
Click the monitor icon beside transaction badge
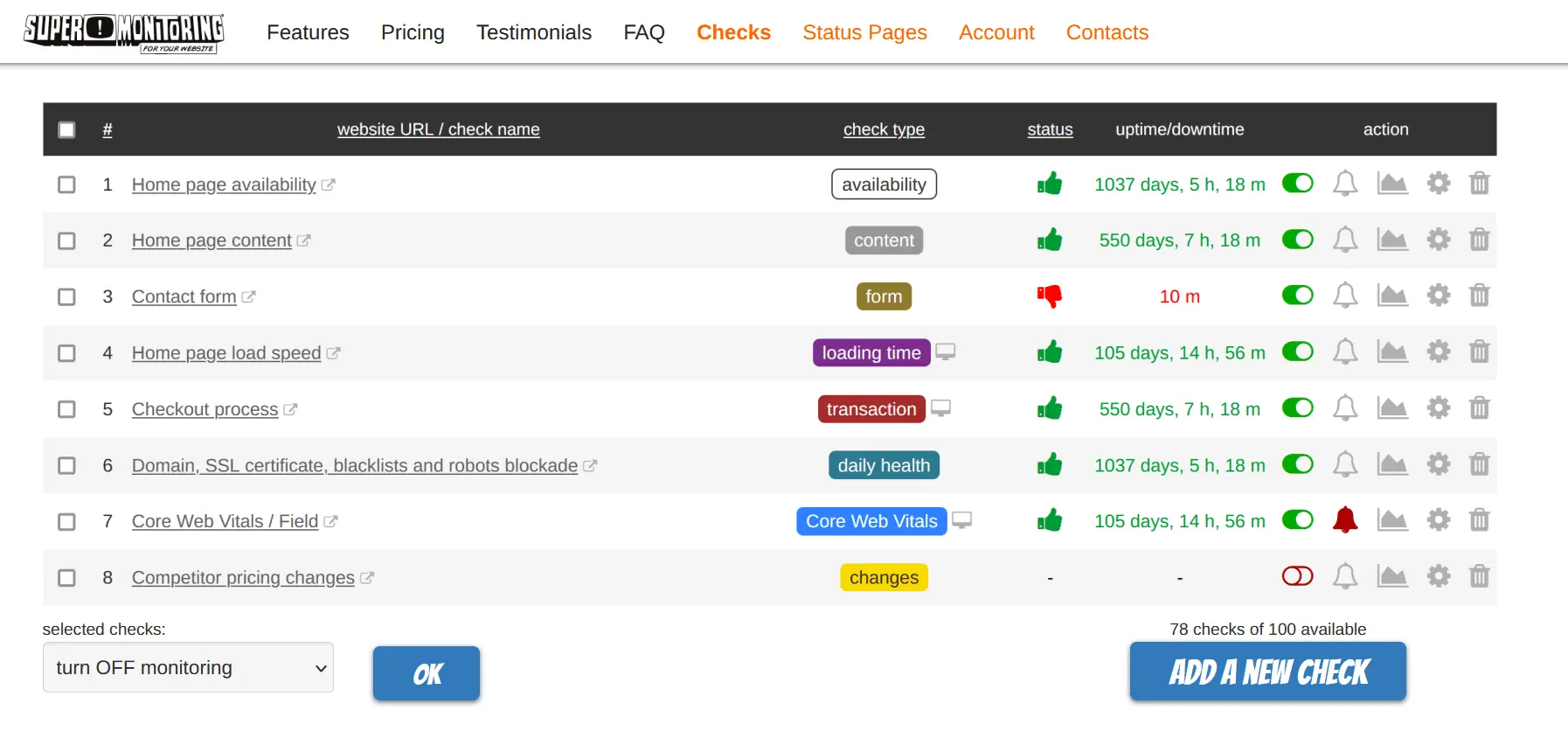click(x=940, y=408)
